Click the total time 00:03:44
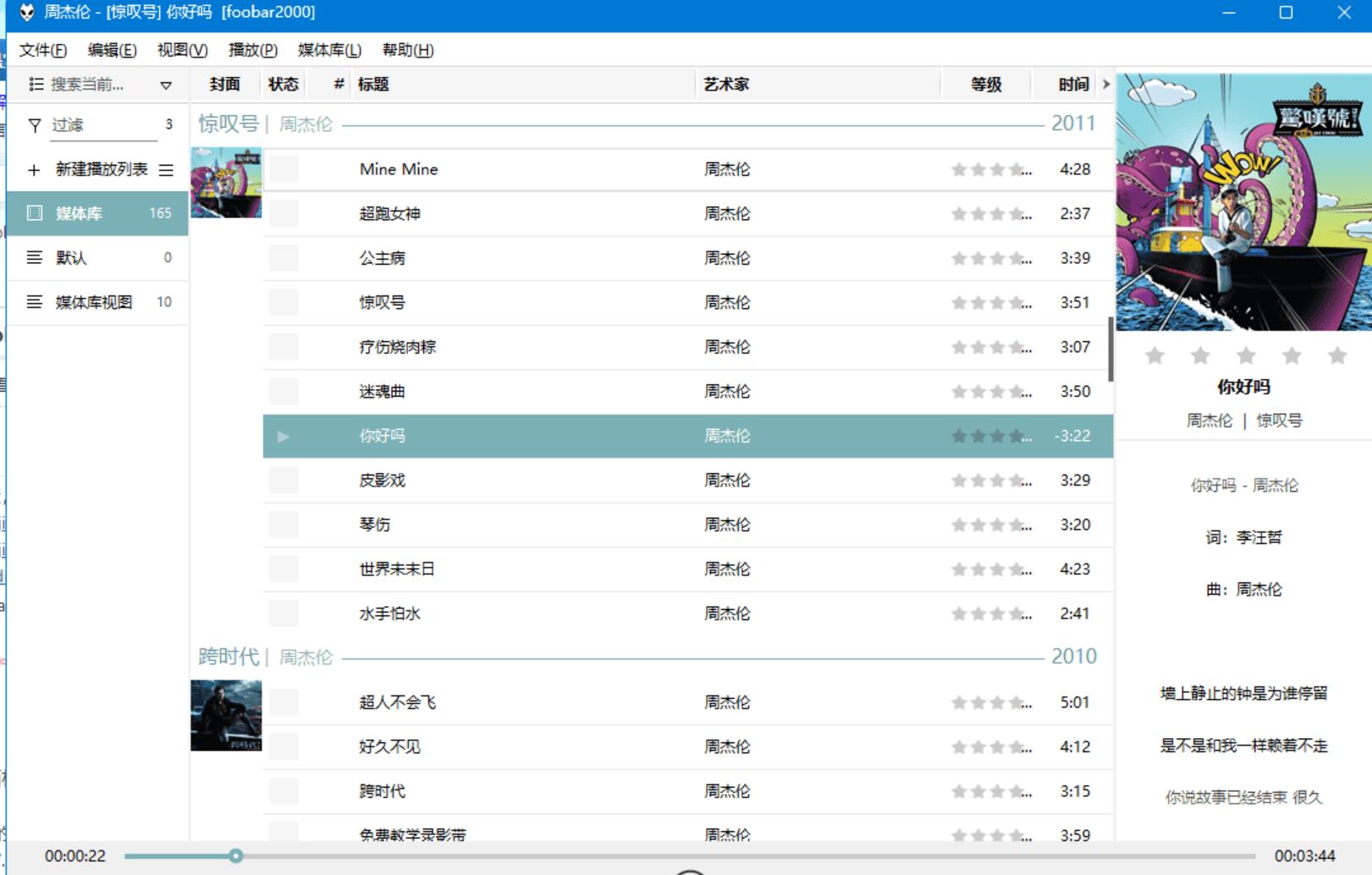 tap(1304, 856)
